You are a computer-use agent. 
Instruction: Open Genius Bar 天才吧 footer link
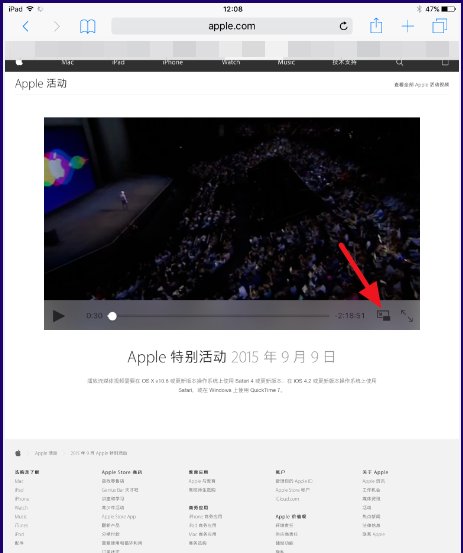coord(120,490)
